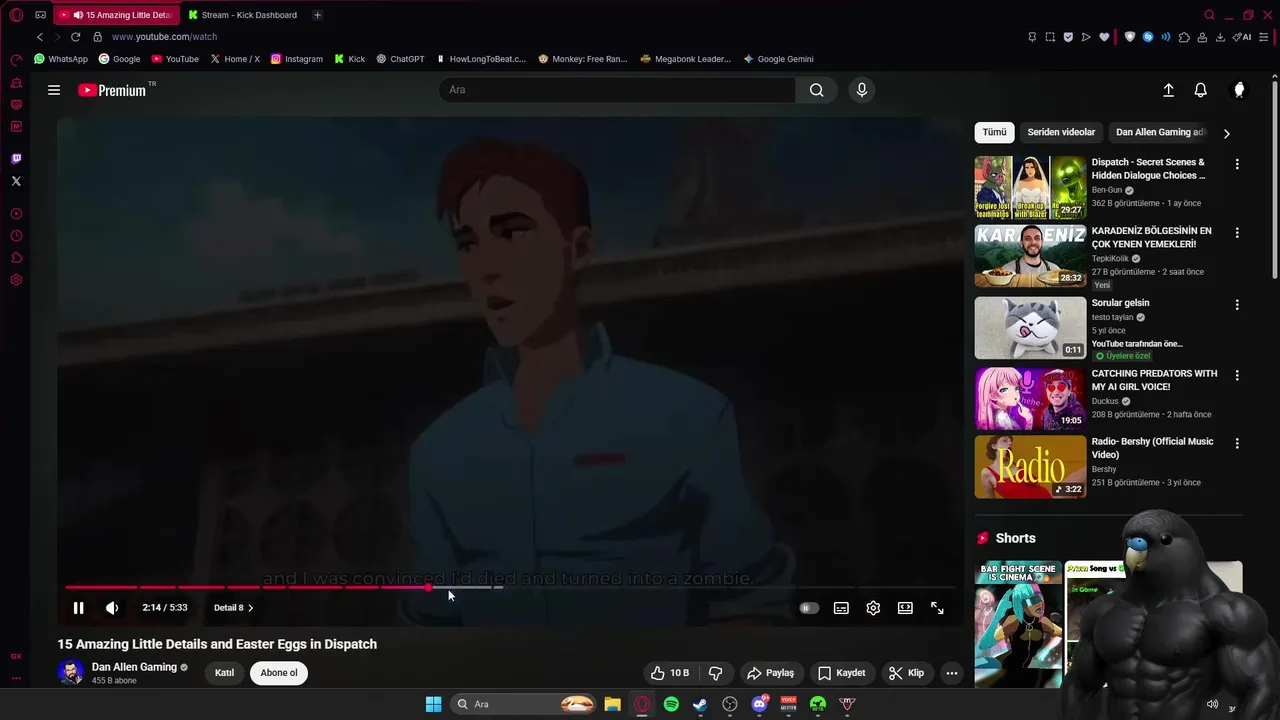Open options for Sorular gelsin video

tap(1237, 305)
